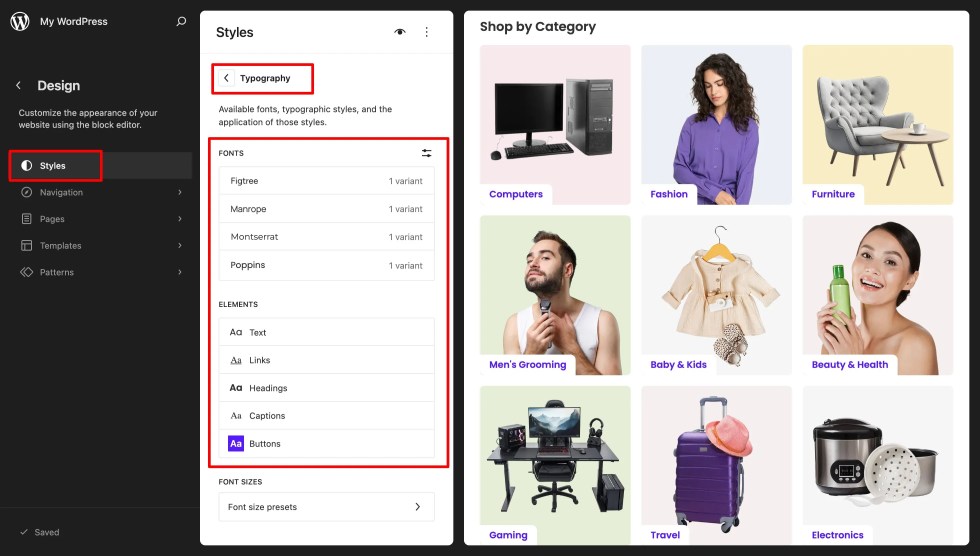The width and height of the screenshot is (980, 556).
Task: Click the Gaming category label
Action: click(x=508, y=535)
